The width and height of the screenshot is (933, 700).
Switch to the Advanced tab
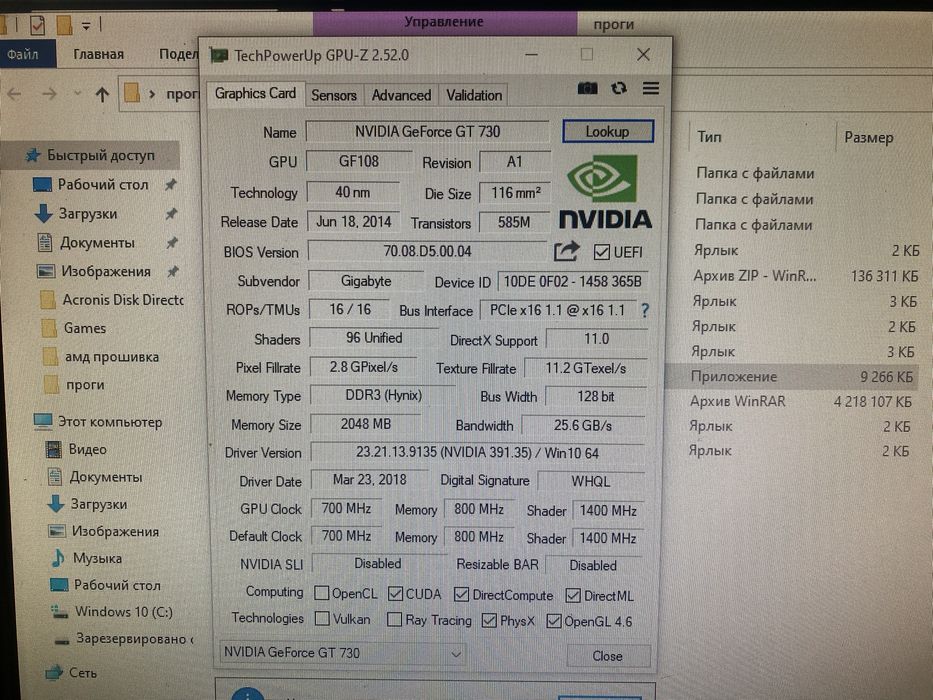coord(401,95)
